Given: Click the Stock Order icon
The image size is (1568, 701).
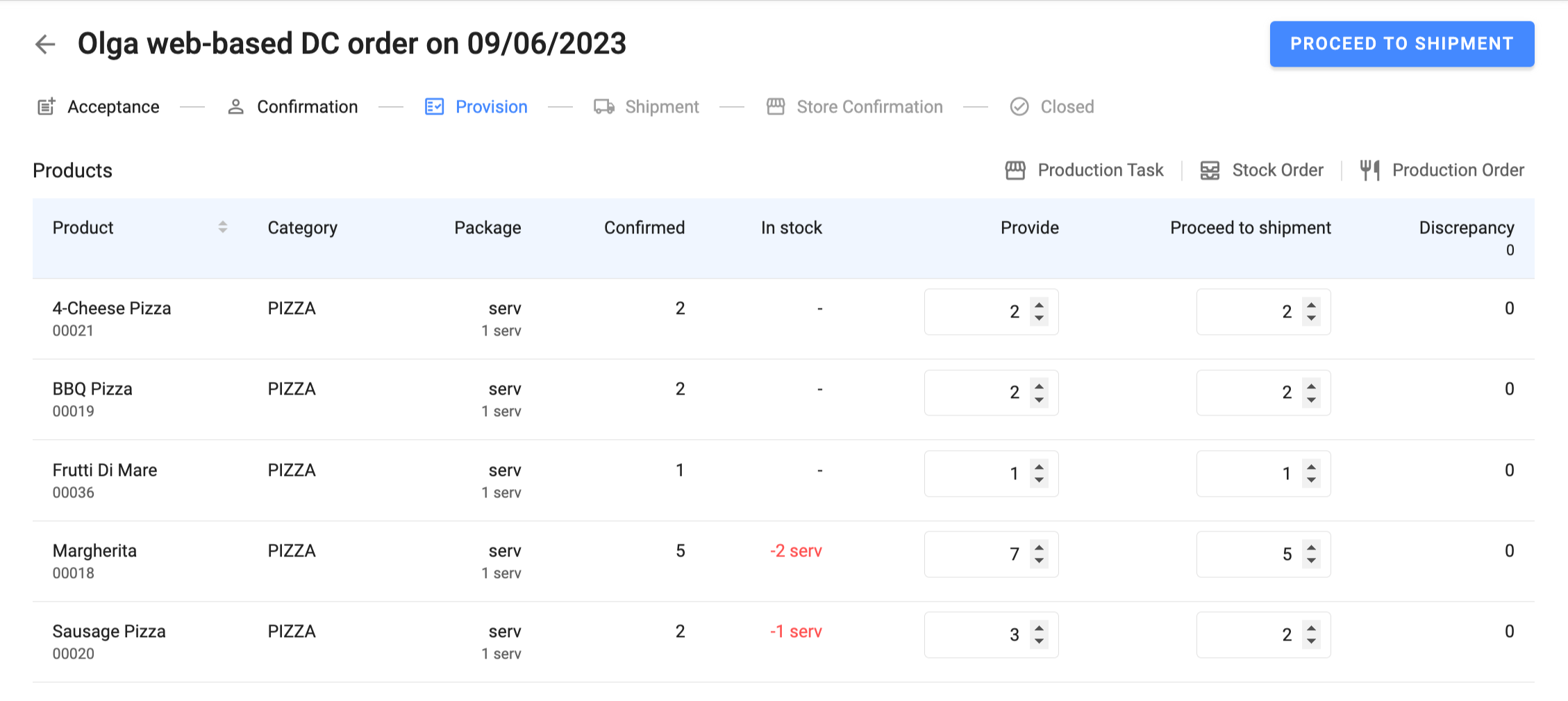Looking at the screenshot, I should pyautogui.click(x=1210, y=170).
